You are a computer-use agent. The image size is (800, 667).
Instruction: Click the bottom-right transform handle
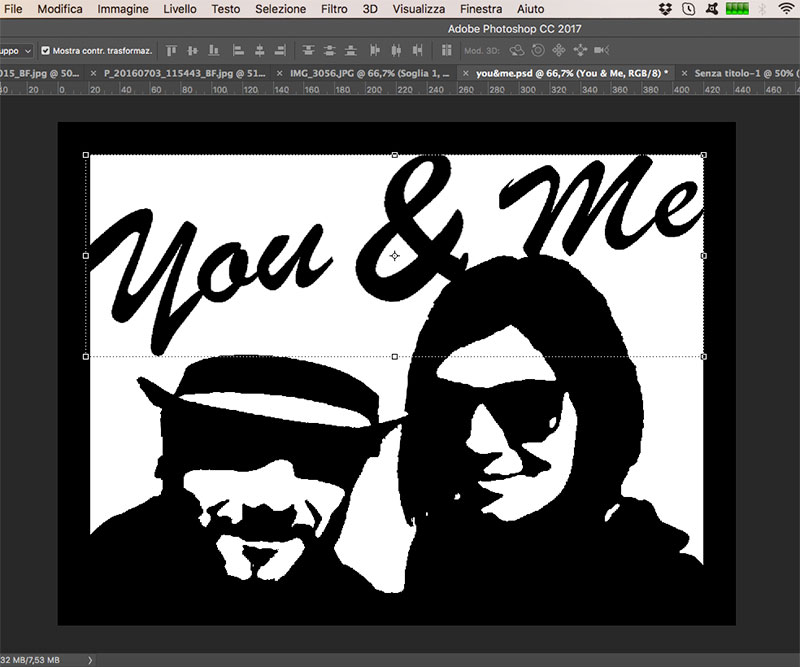coord(704,356)
